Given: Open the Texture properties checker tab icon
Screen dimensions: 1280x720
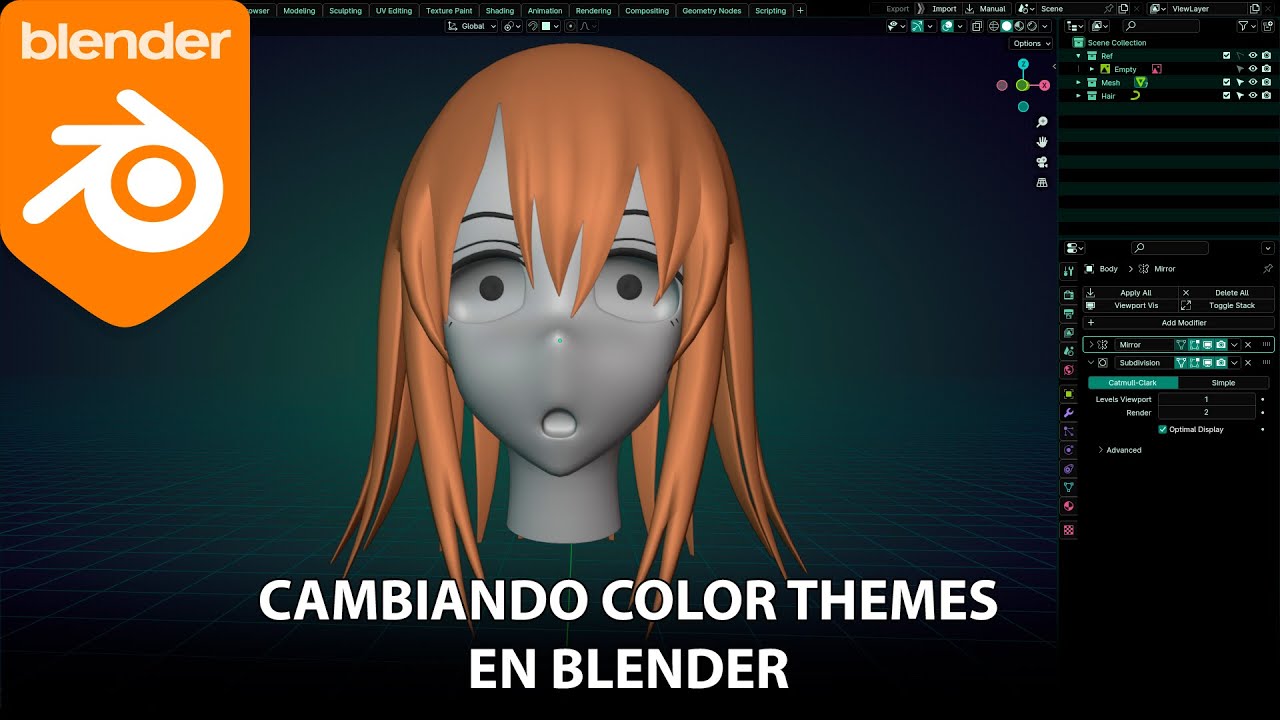Looking at the screenshot, I should pyautogui.click(x=1069, y=530).
